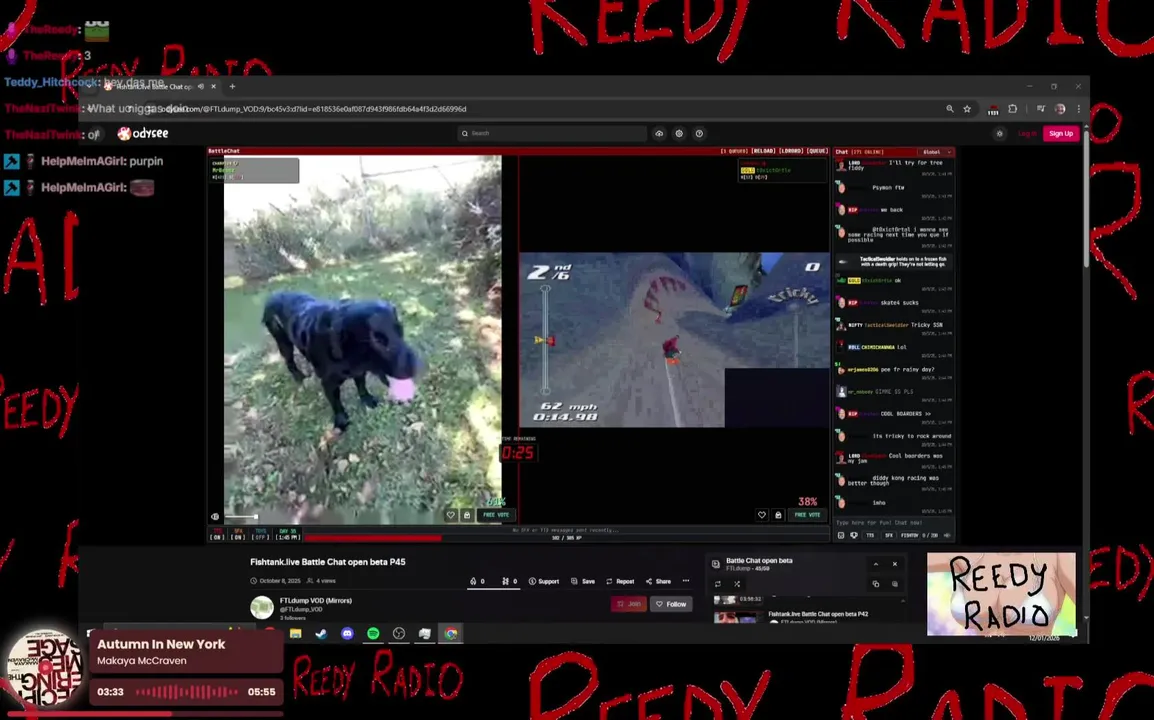Click the FTLdump VOD channel avatar
Image resolution: width=1154 pixels, height=720 pixels.
click(x=262, y=607)
